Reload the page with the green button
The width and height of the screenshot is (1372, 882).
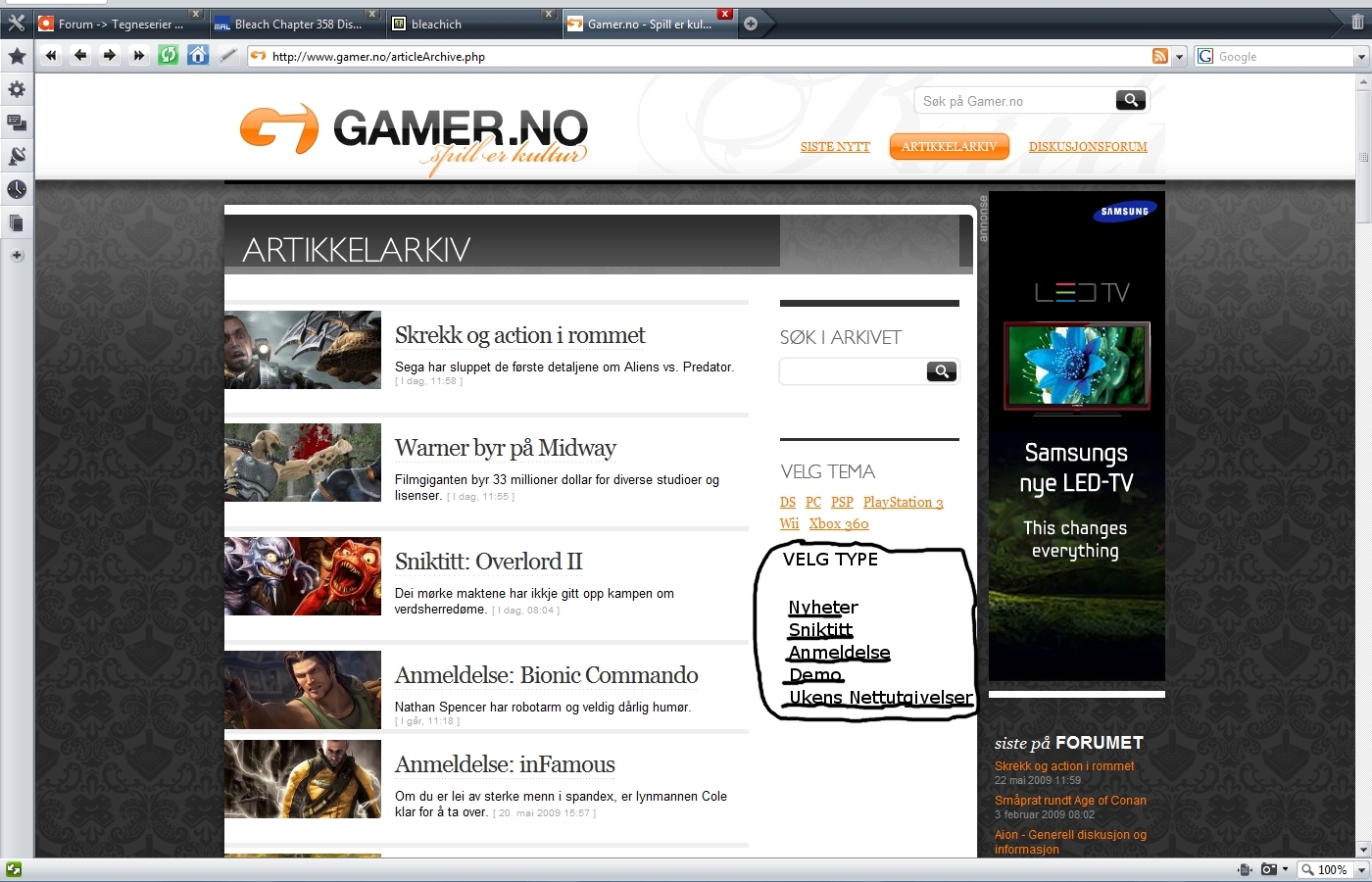click(169, 56)
